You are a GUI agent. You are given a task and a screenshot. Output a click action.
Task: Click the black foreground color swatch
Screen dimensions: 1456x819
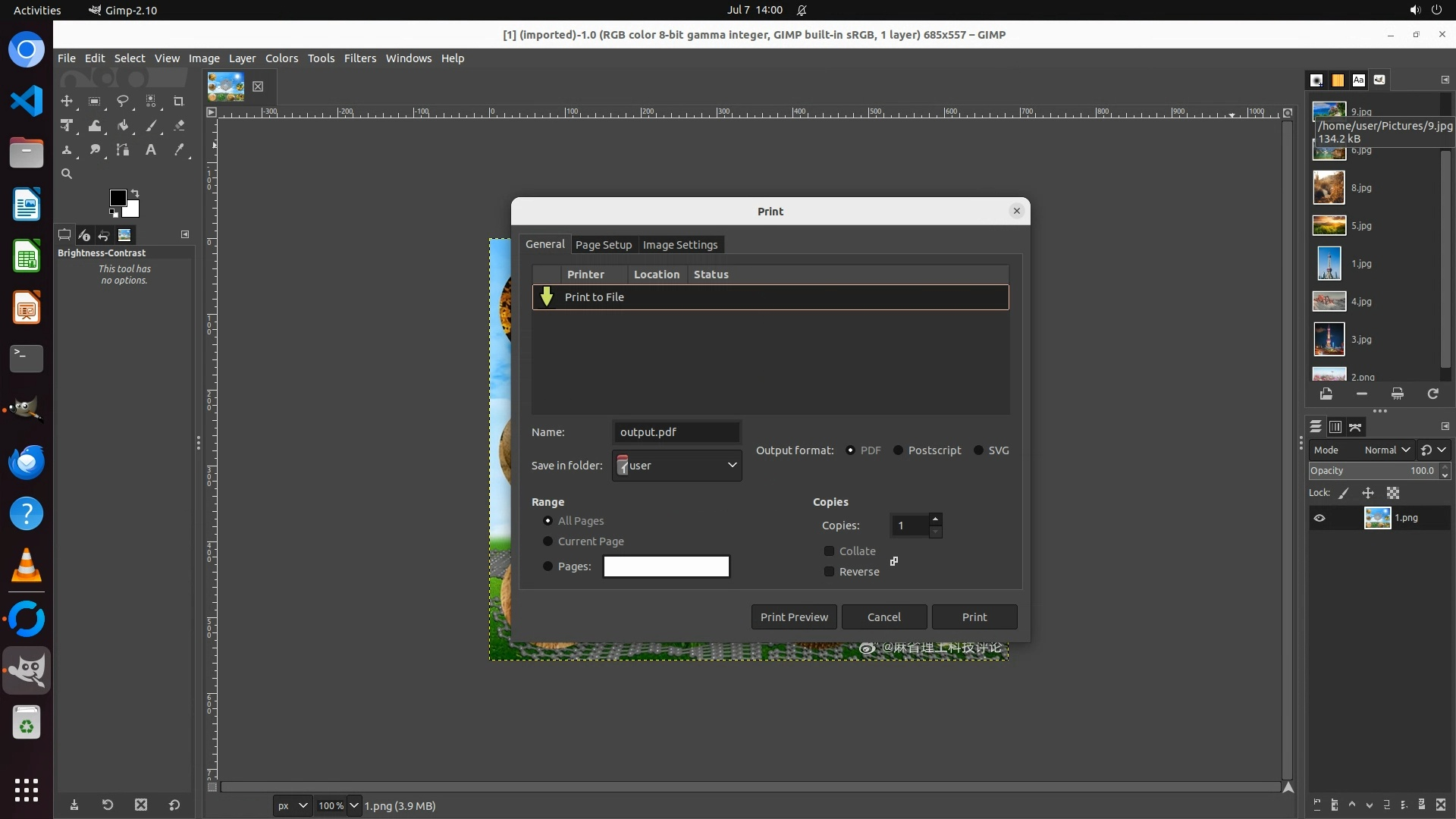pyautogui.click(x=118, y=198)
